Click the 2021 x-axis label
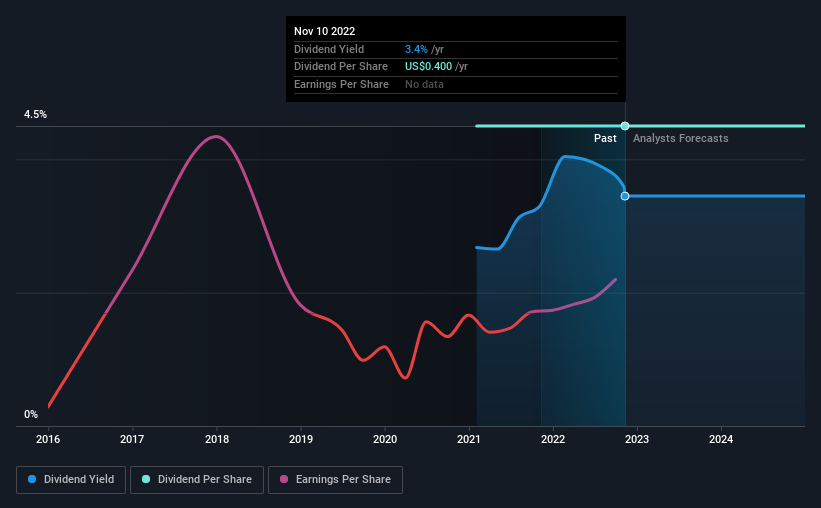The image size is (821, 508). (469, 439)
